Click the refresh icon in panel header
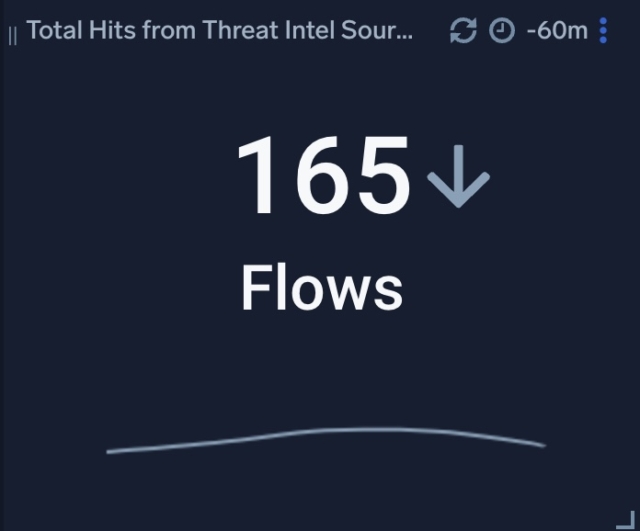The image size is (640, 531). click(x=463, y=31)
